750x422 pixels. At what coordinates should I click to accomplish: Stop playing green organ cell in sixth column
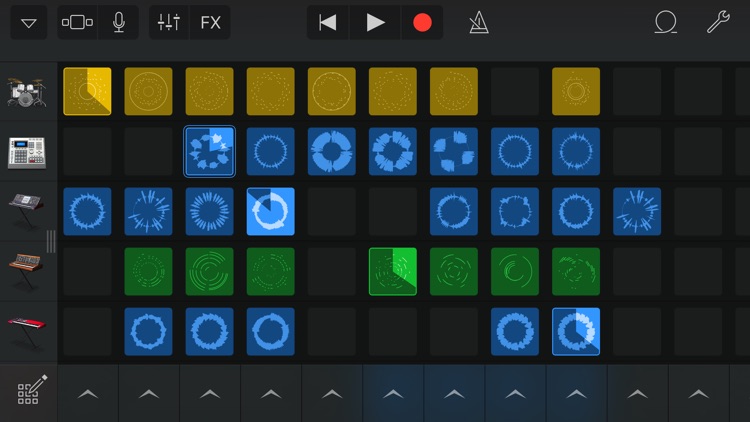coord(393,271)
